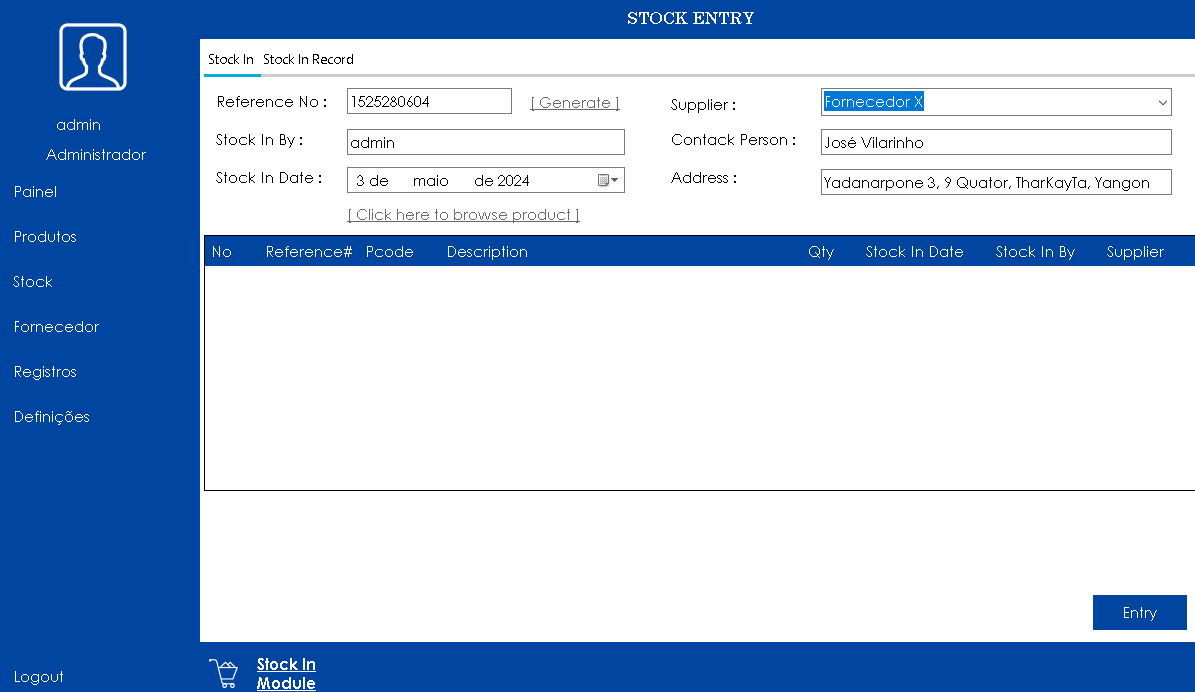Open Painel from the sidebar
Screen dimensions: 1195x692
pos(35,192)
